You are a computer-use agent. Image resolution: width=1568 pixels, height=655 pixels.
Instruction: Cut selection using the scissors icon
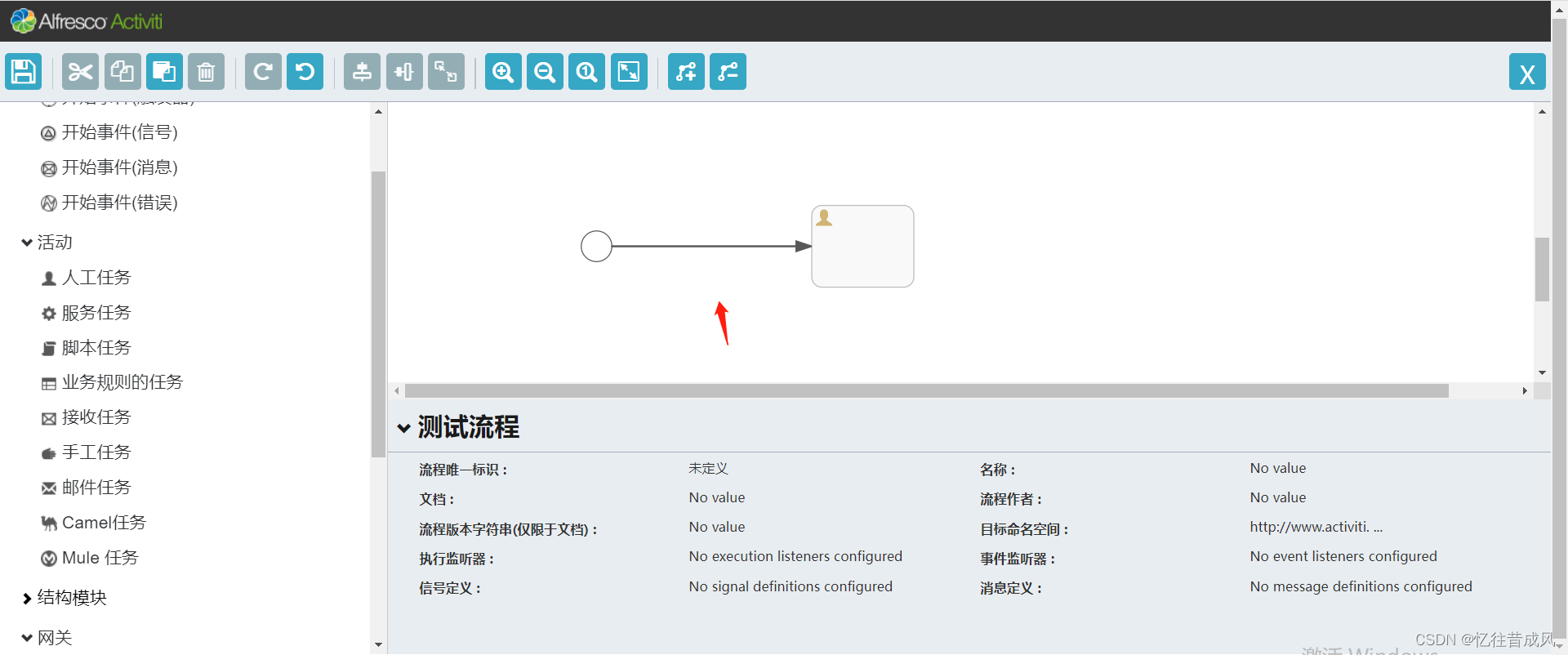point(80,72)
